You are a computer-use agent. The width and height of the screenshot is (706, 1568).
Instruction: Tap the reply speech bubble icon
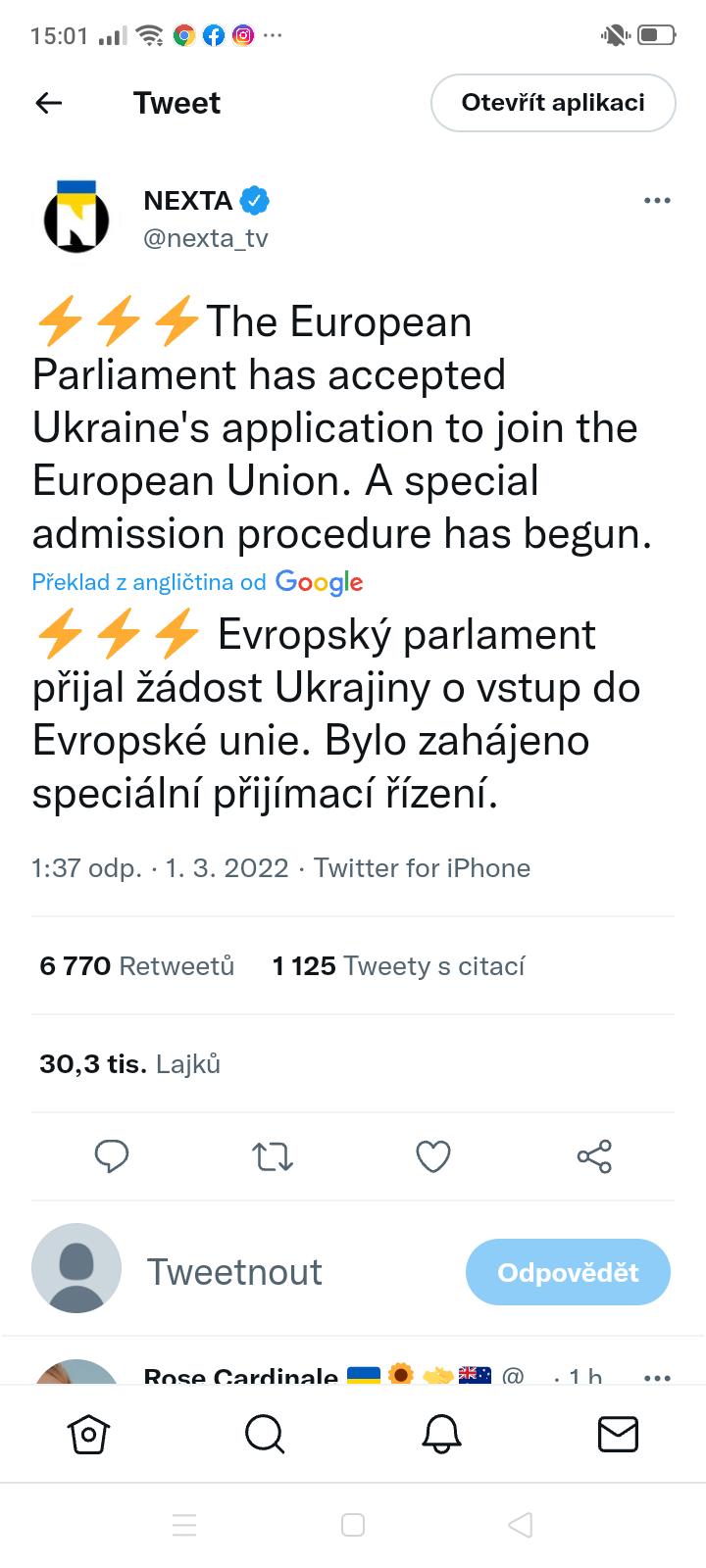111,1156
